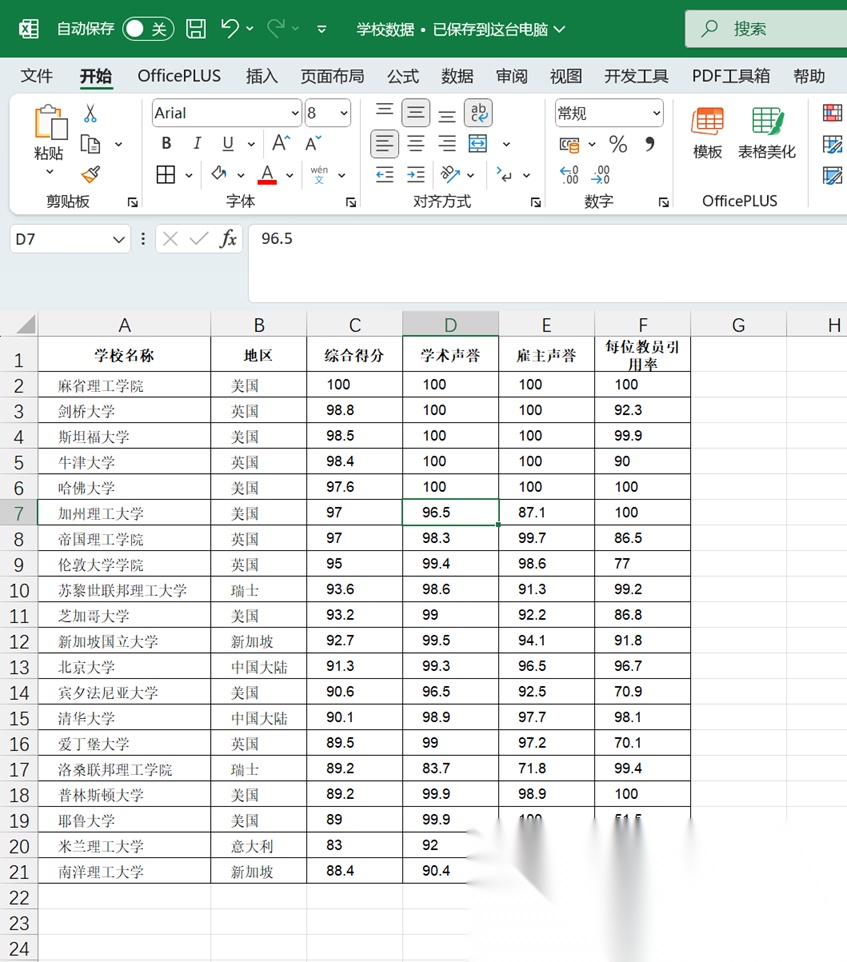Viewport: 847px width, 962px height.
Task: Open the 文件 menu tab
Action: point(37,76)
